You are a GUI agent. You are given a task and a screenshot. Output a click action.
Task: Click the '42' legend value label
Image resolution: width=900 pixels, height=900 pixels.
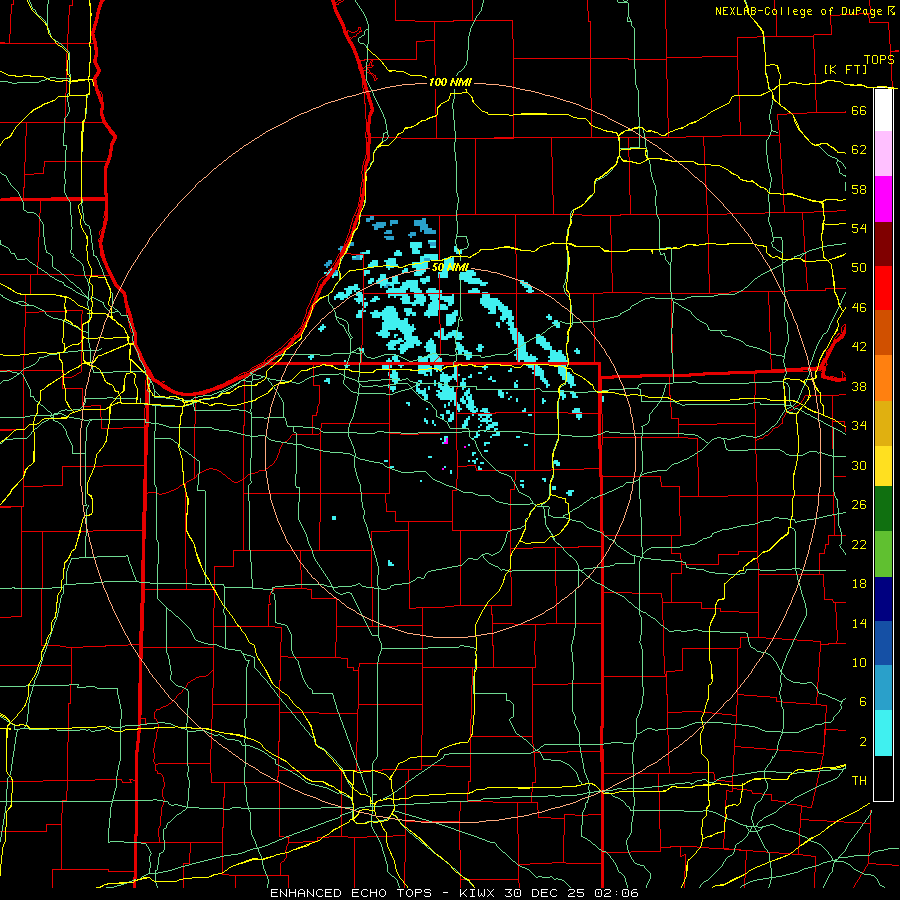click(859, 347)
